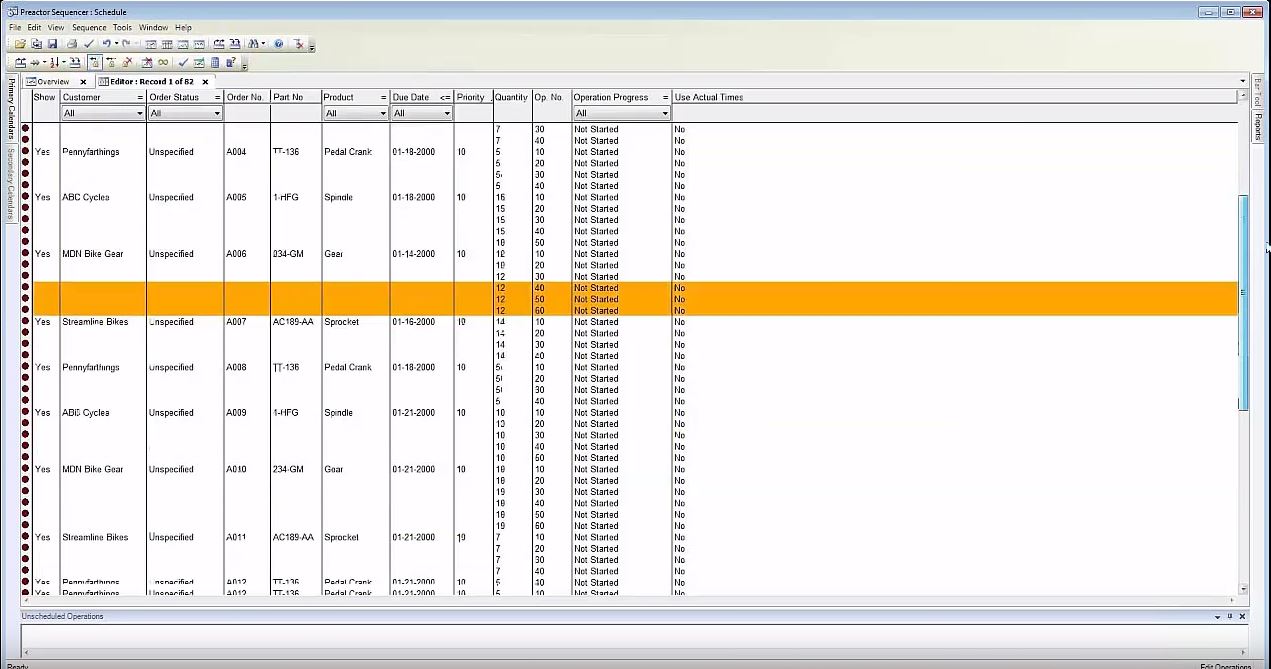Open the Customer filter dropdown

click(139, 114)
